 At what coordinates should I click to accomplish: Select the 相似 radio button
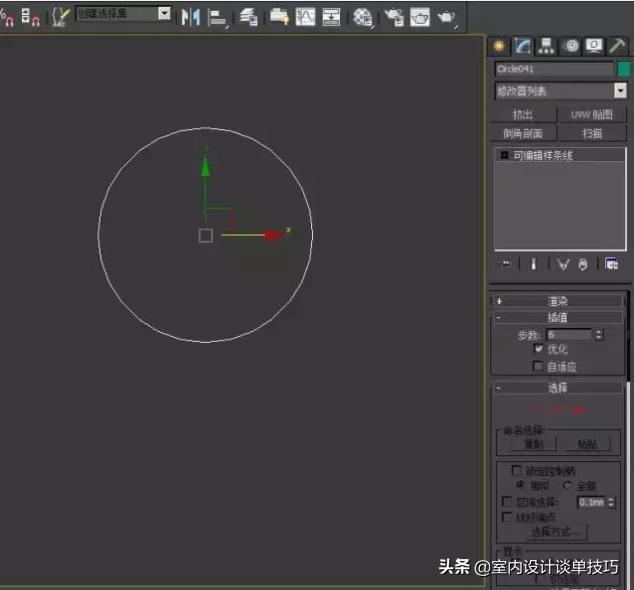[521, 484]
